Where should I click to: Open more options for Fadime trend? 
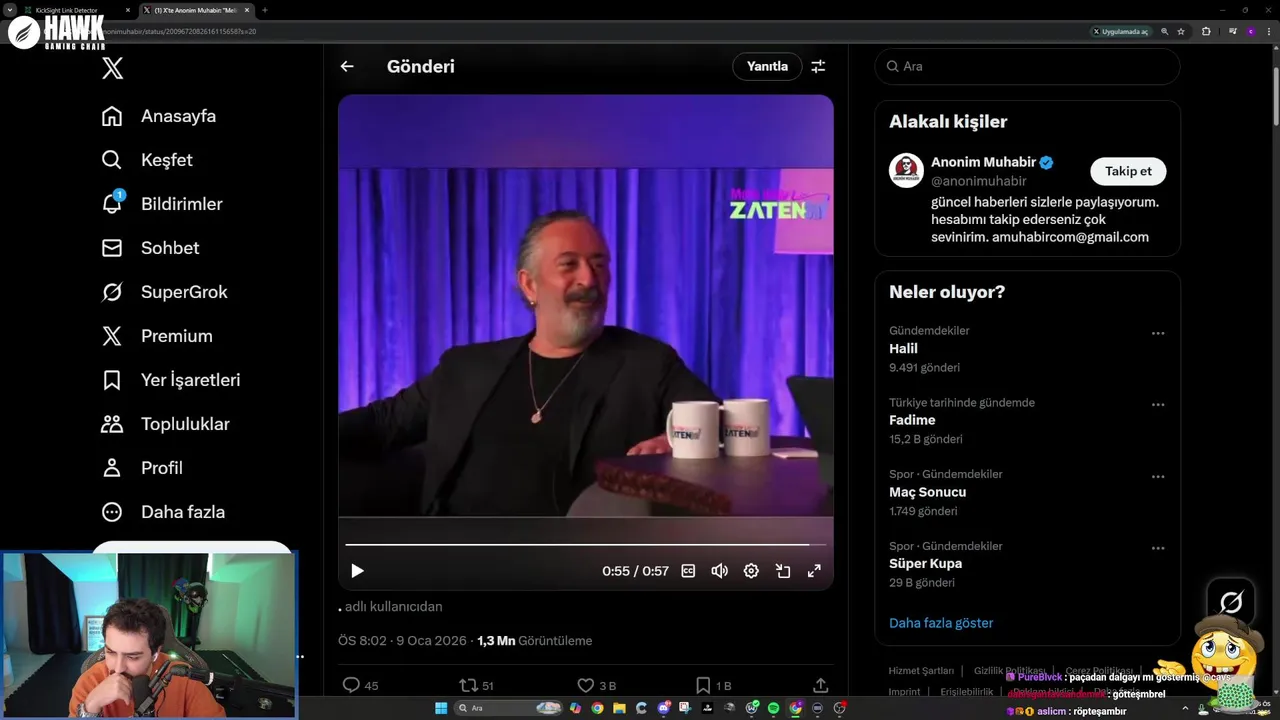(x=1158, y=406)
